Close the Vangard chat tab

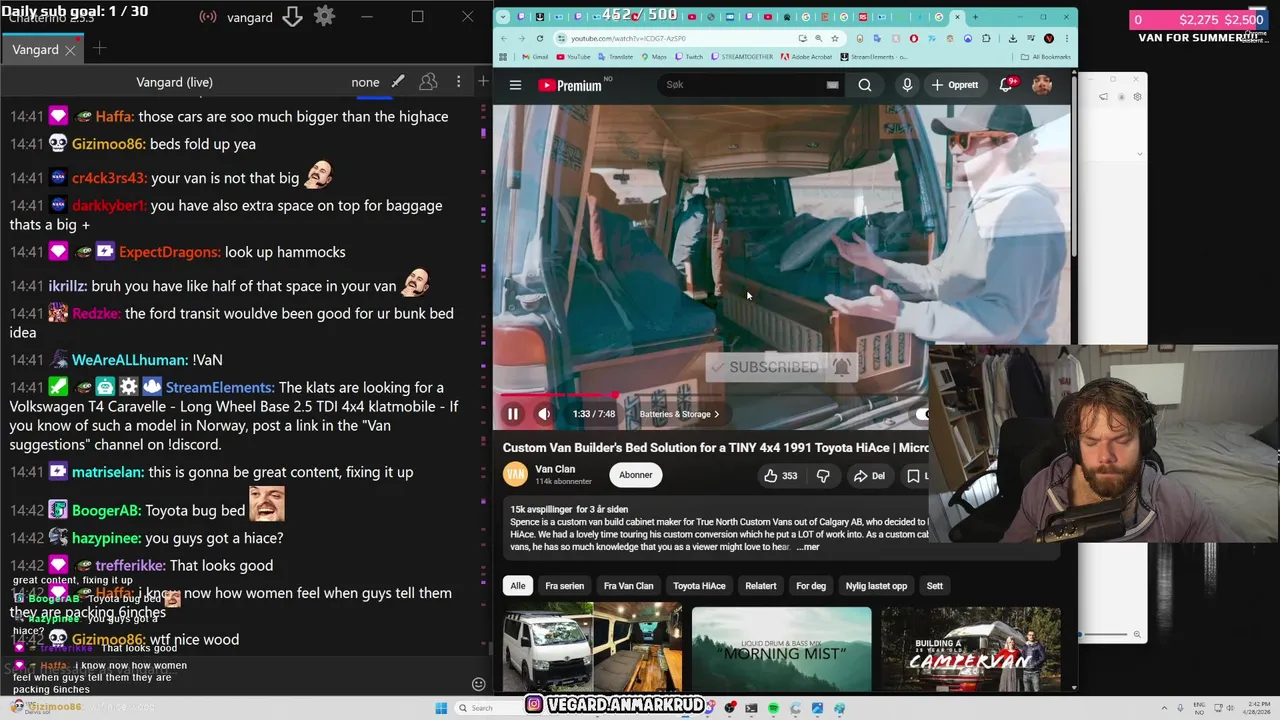[70, 50]
